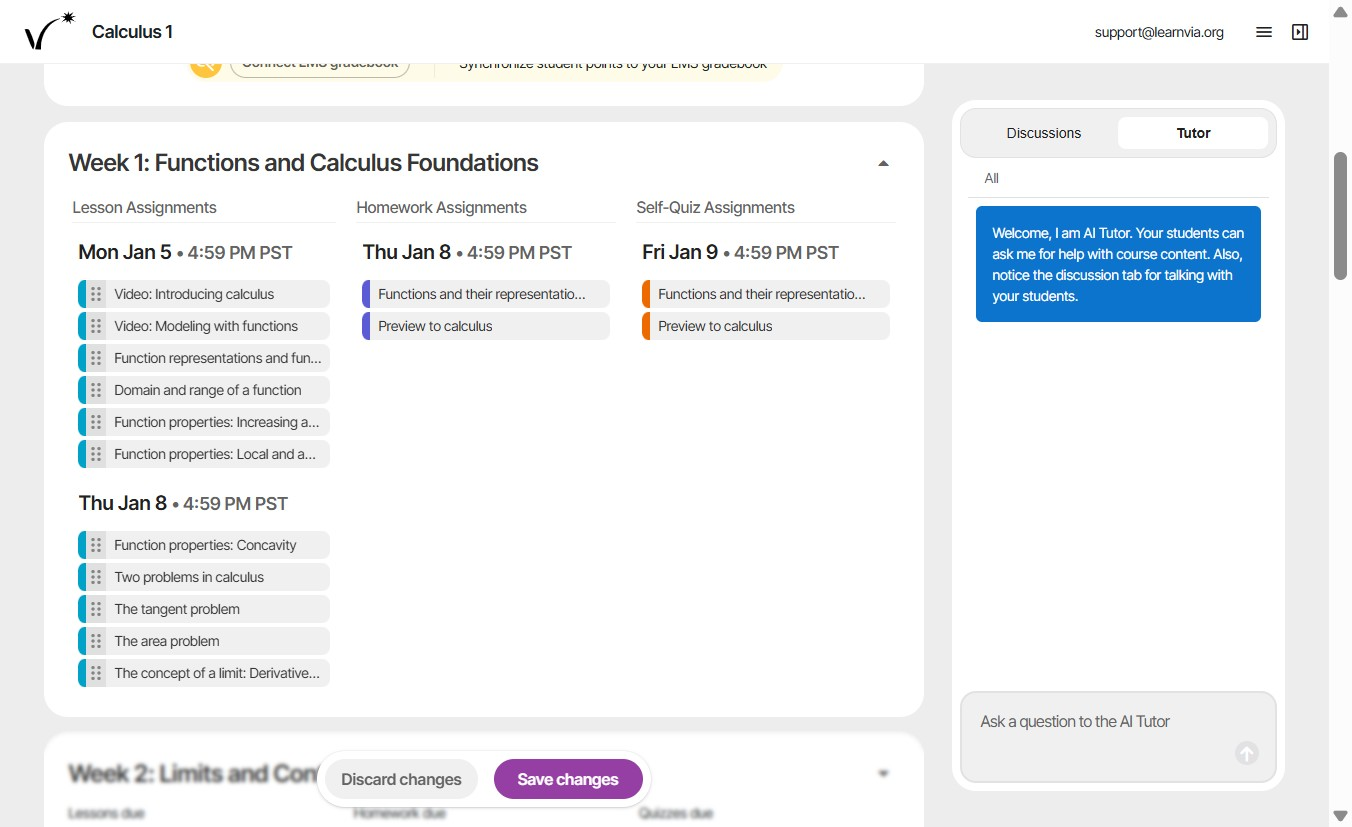The height and width of the screenshot is (827, 1352).
Task: Grab drag handle for Two problems in calculus
Action: coord(96,577)
